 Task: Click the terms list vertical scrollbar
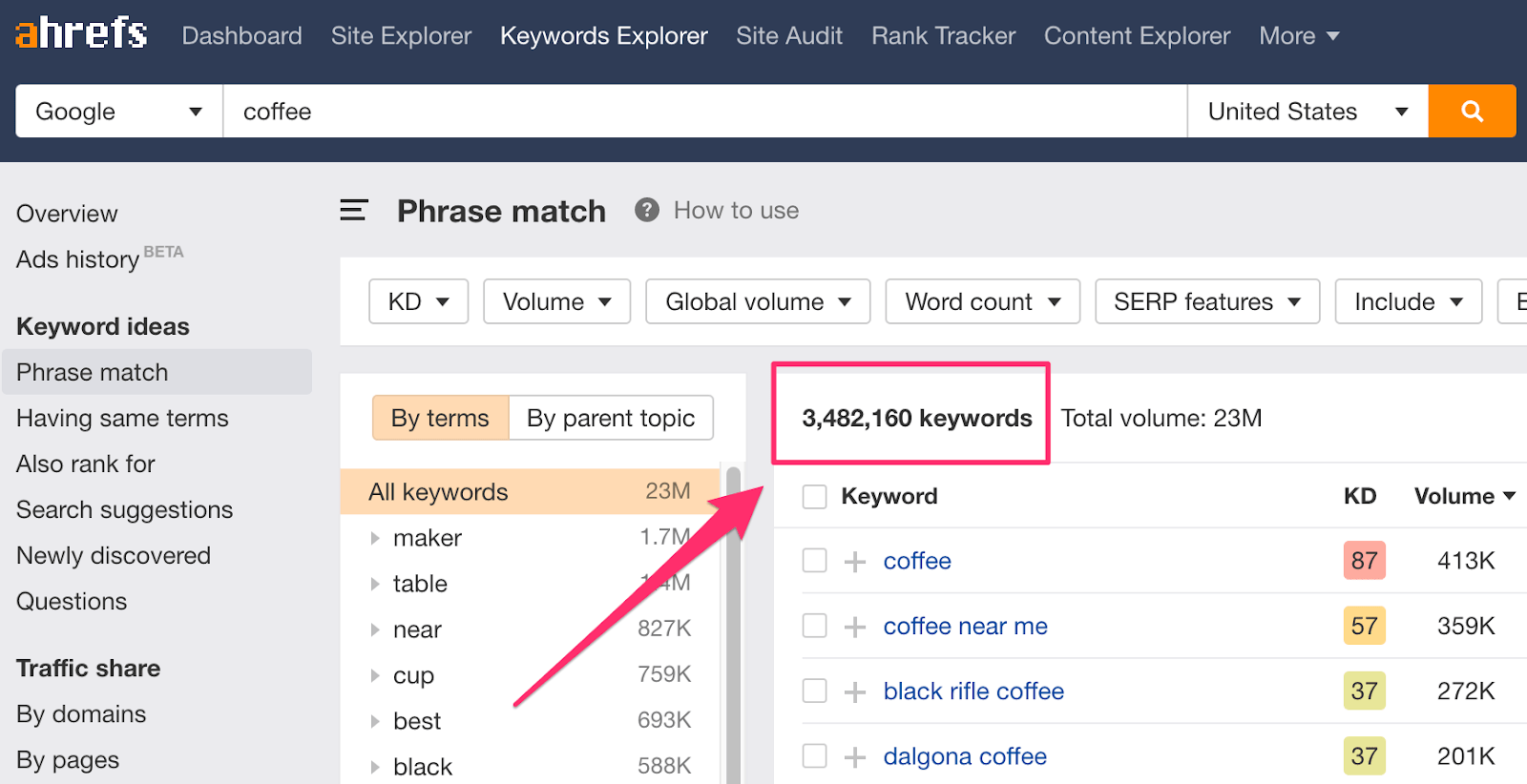[x=733, y=620]
